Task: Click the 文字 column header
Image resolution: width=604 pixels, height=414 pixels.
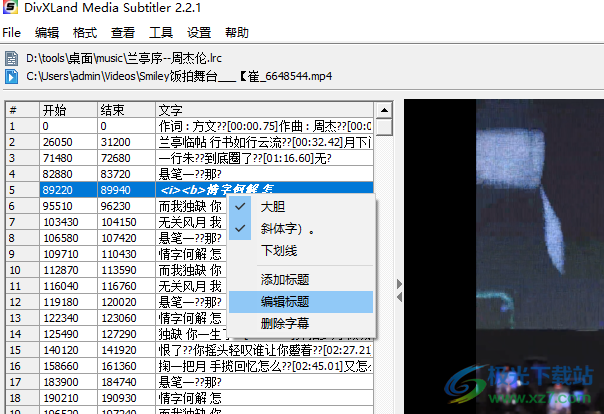Action: [x=264, y=110]
